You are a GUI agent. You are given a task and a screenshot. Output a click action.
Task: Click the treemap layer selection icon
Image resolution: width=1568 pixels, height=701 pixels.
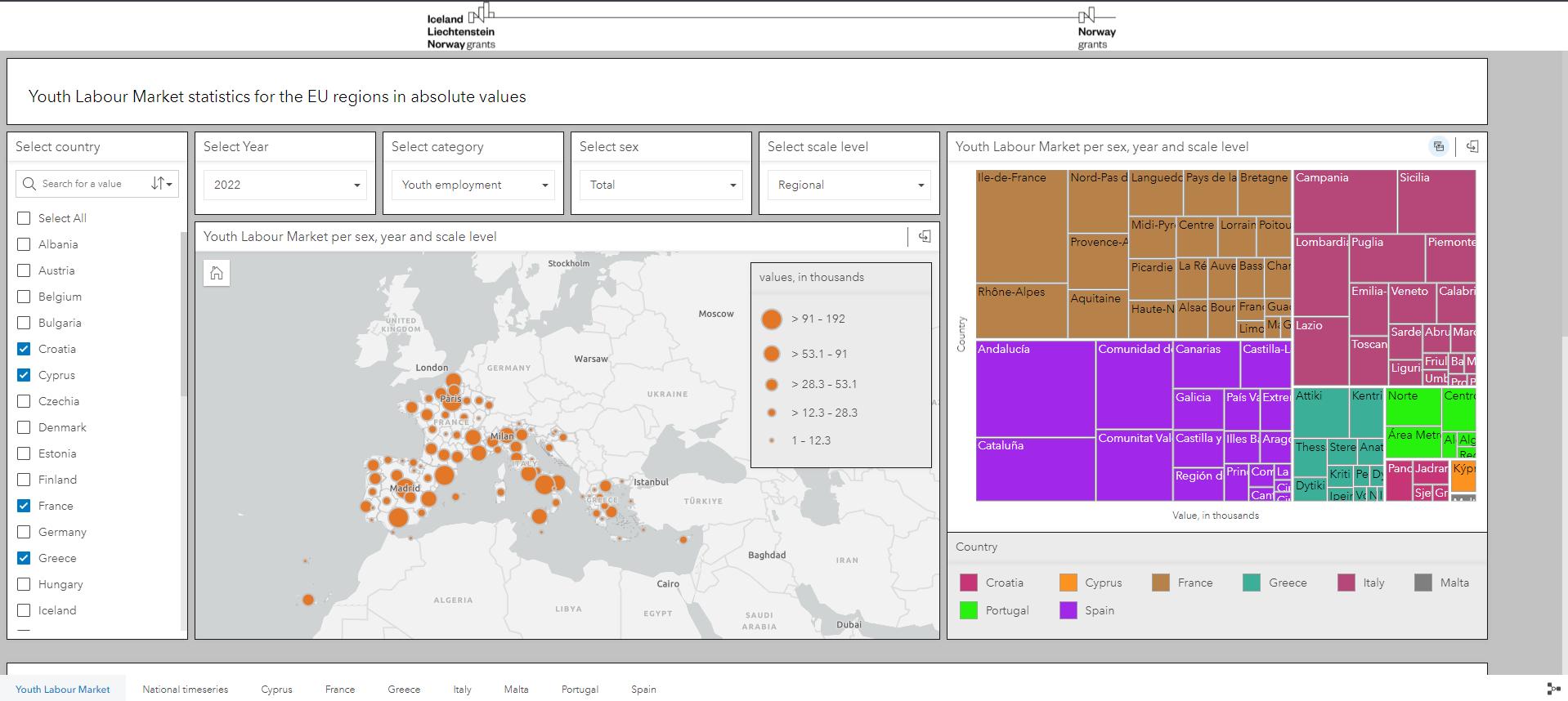click(1439, 146)
